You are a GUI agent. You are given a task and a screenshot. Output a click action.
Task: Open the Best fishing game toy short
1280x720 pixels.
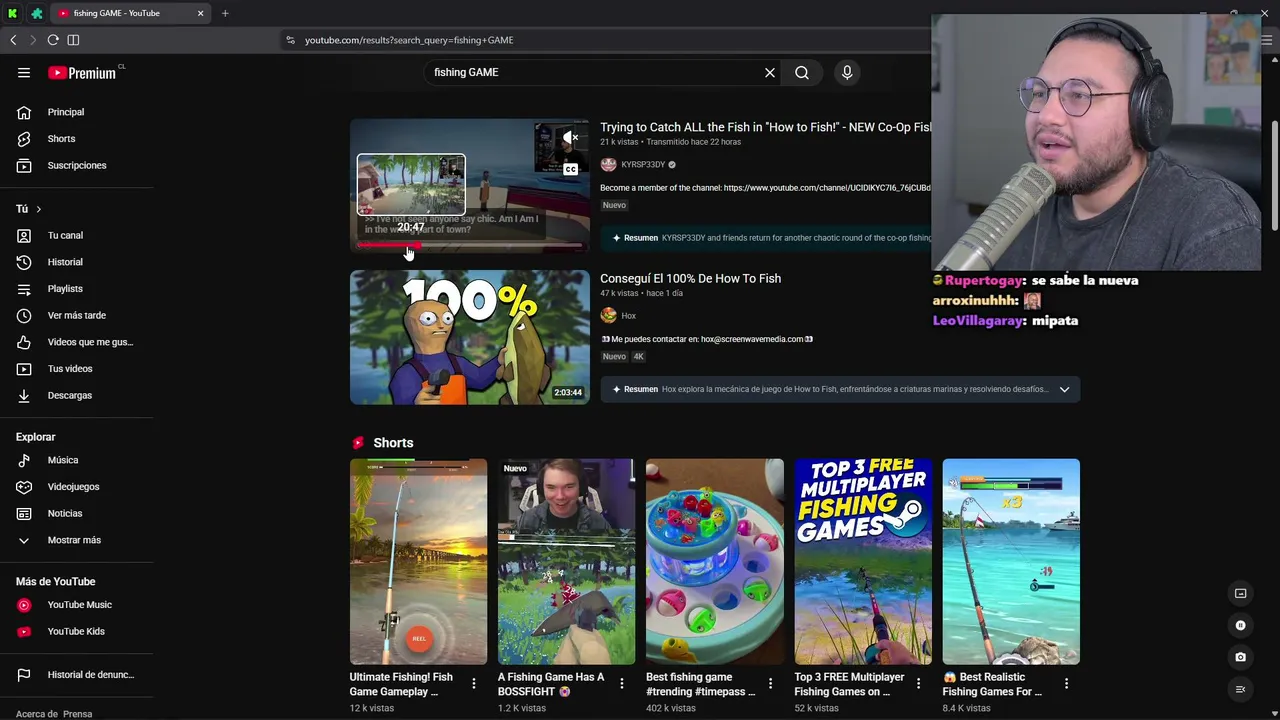pos(714,562)
